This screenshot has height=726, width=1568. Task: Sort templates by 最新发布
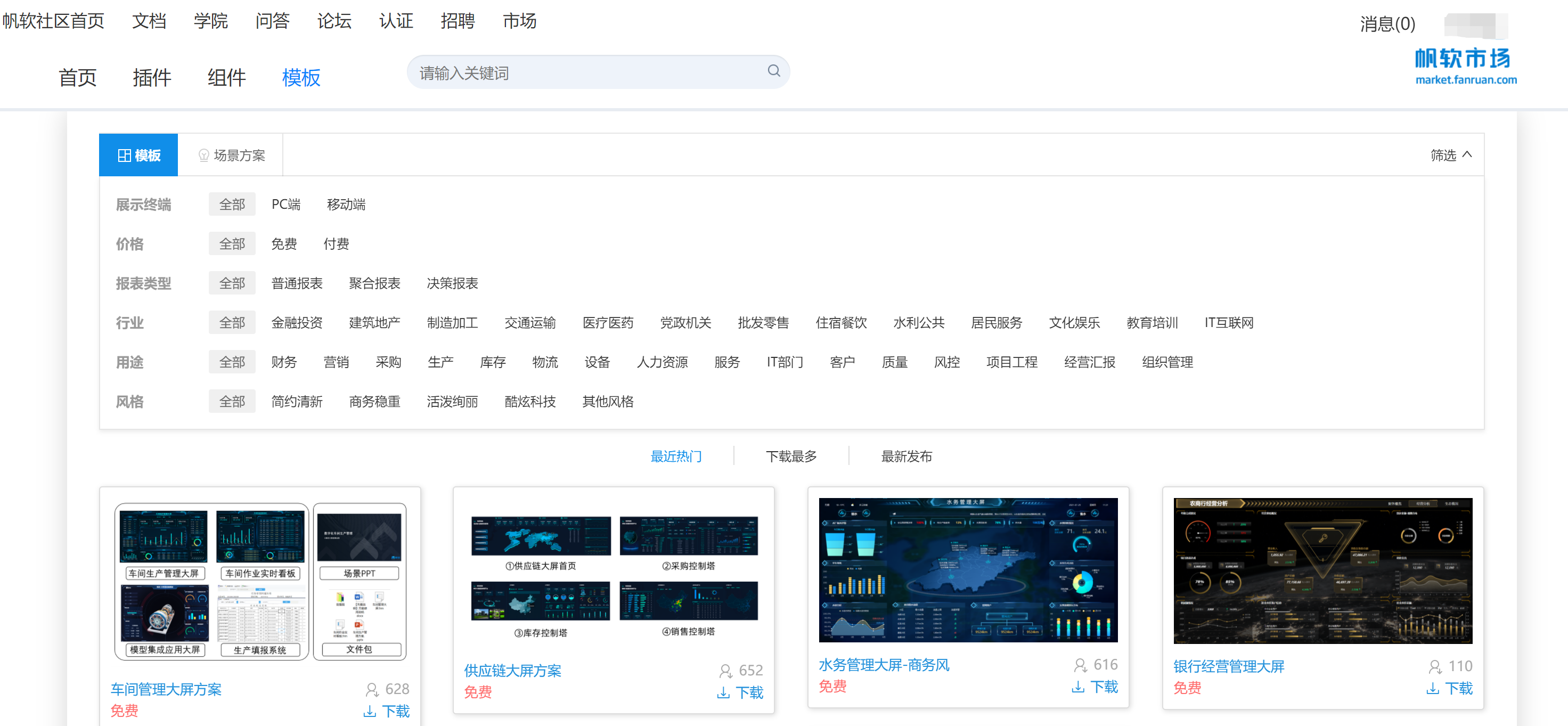(x=906, y=456)
